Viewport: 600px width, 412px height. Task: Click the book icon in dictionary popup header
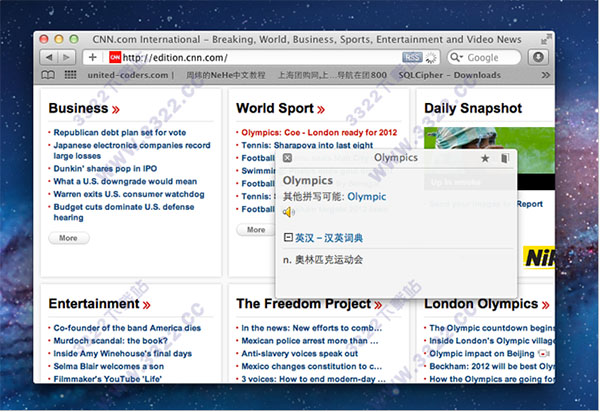click(x=505, y=158)
